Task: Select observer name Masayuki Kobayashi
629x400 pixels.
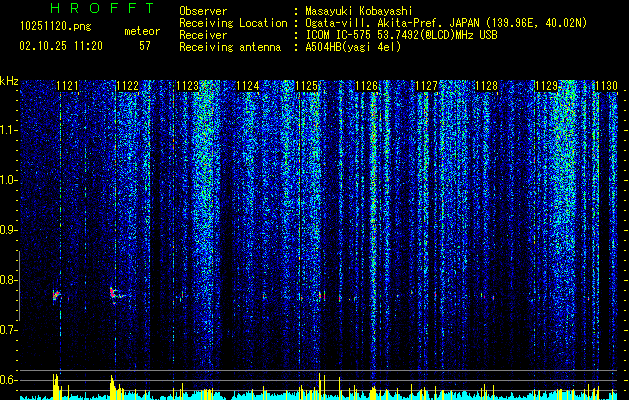Action: [359, 11]
